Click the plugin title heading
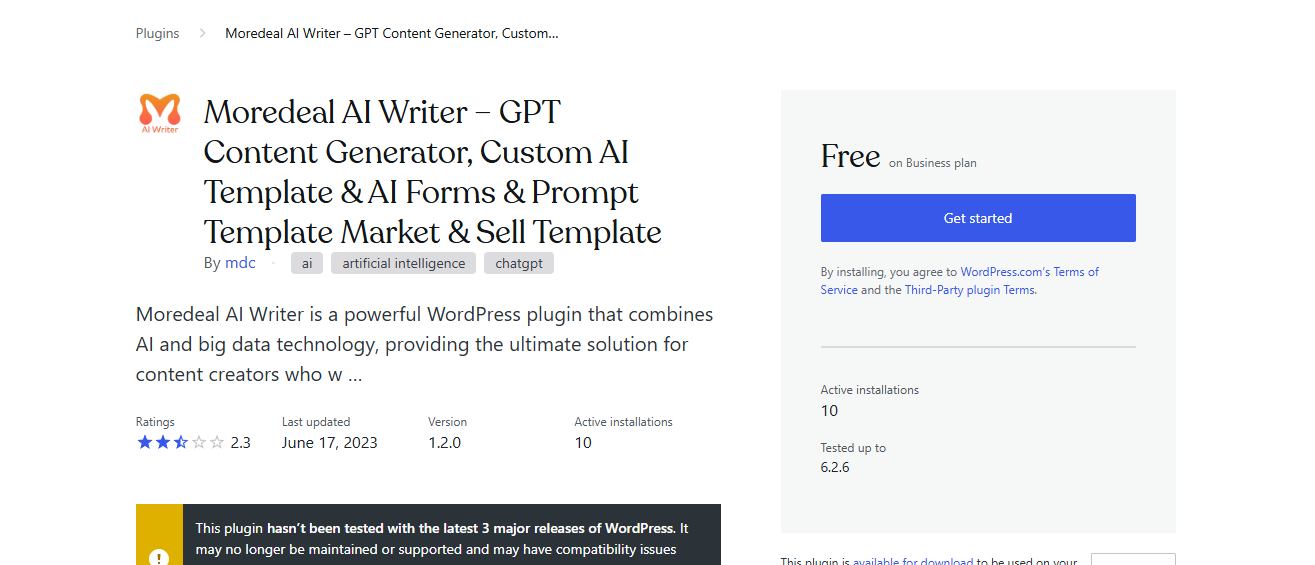The image size is (1315, 565). tap(433, 172)
